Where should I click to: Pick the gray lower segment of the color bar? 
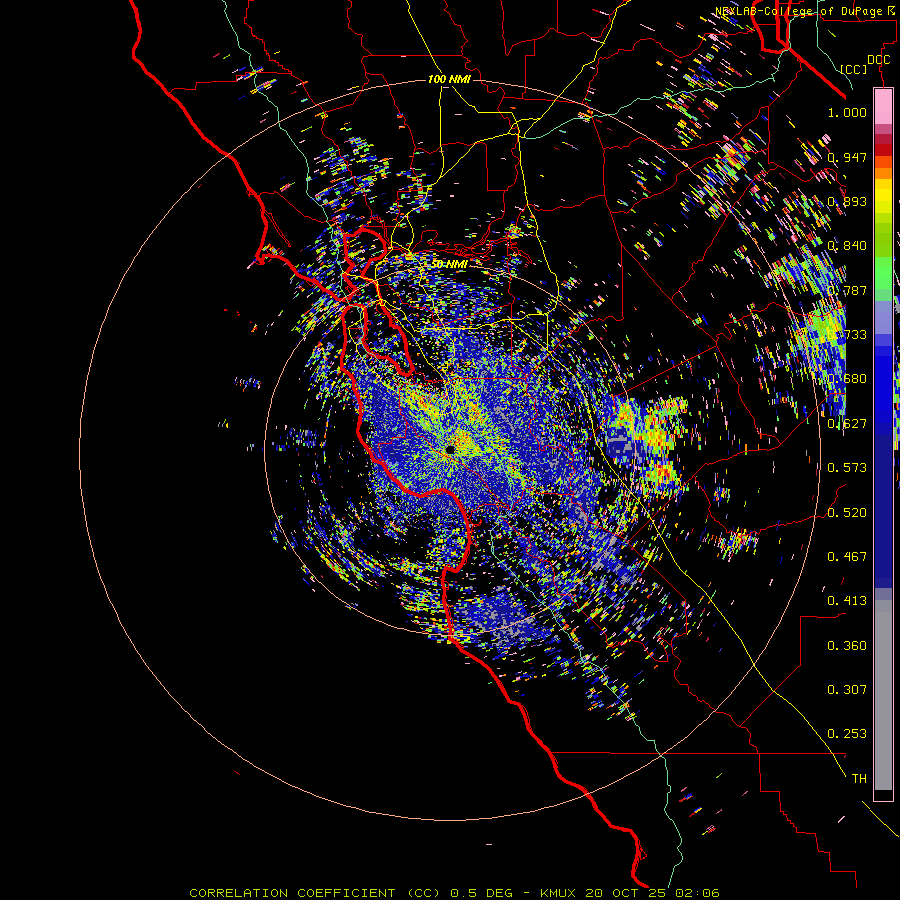pos(883,695)
